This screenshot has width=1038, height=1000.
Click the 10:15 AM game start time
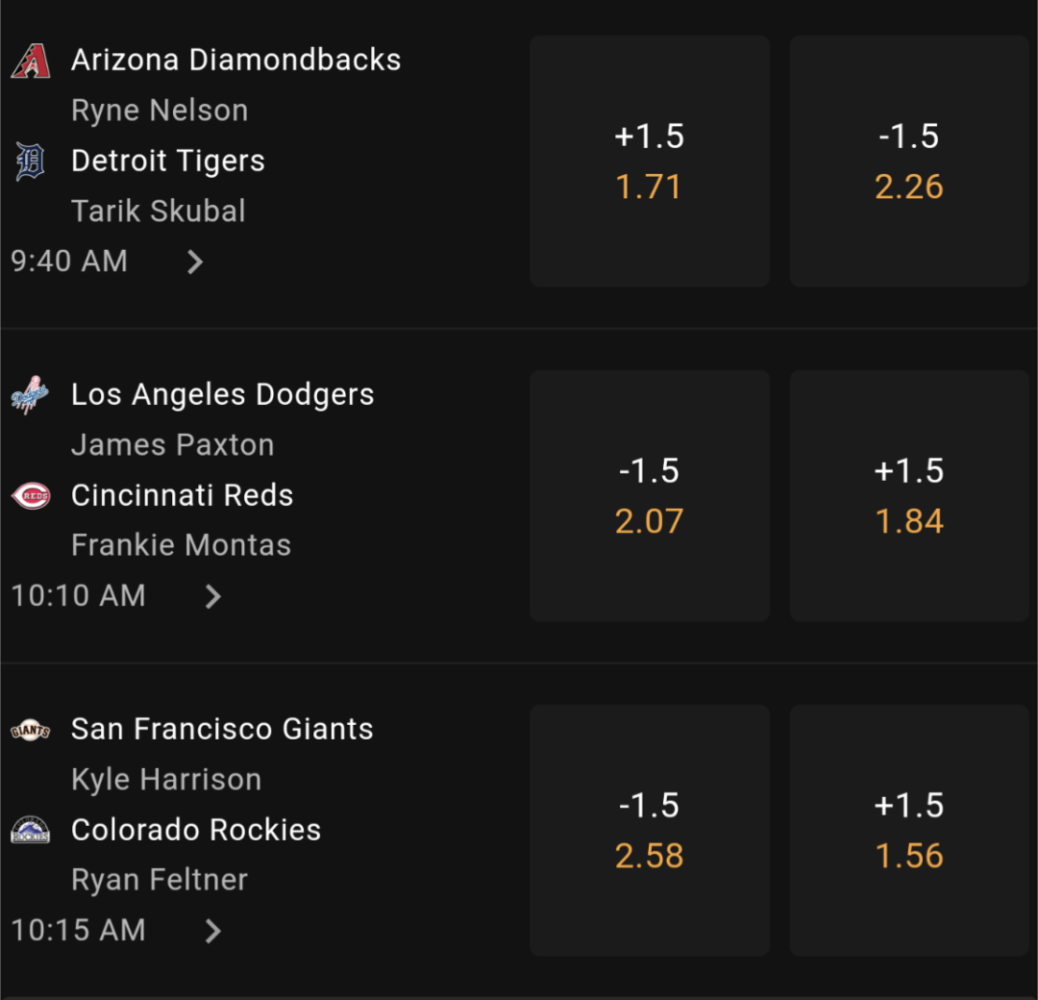point(78,930)
